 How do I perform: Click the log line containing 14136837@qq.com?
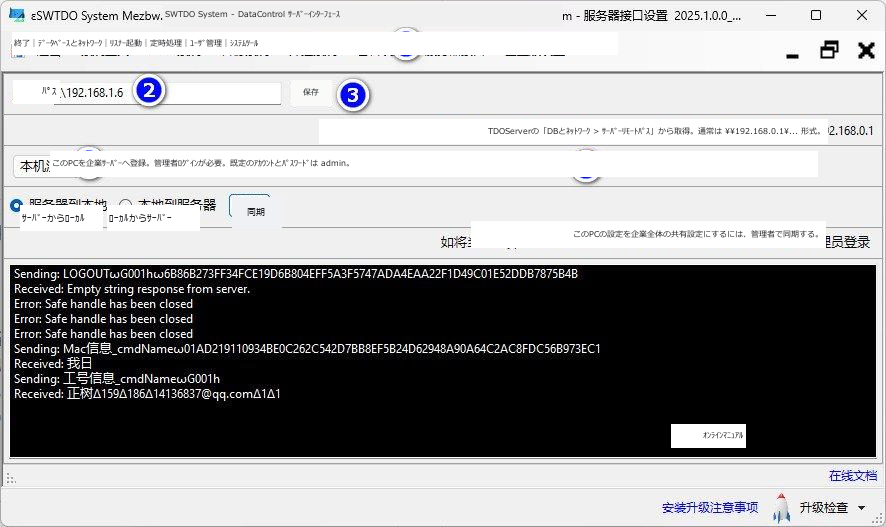(x=147, y=394)
